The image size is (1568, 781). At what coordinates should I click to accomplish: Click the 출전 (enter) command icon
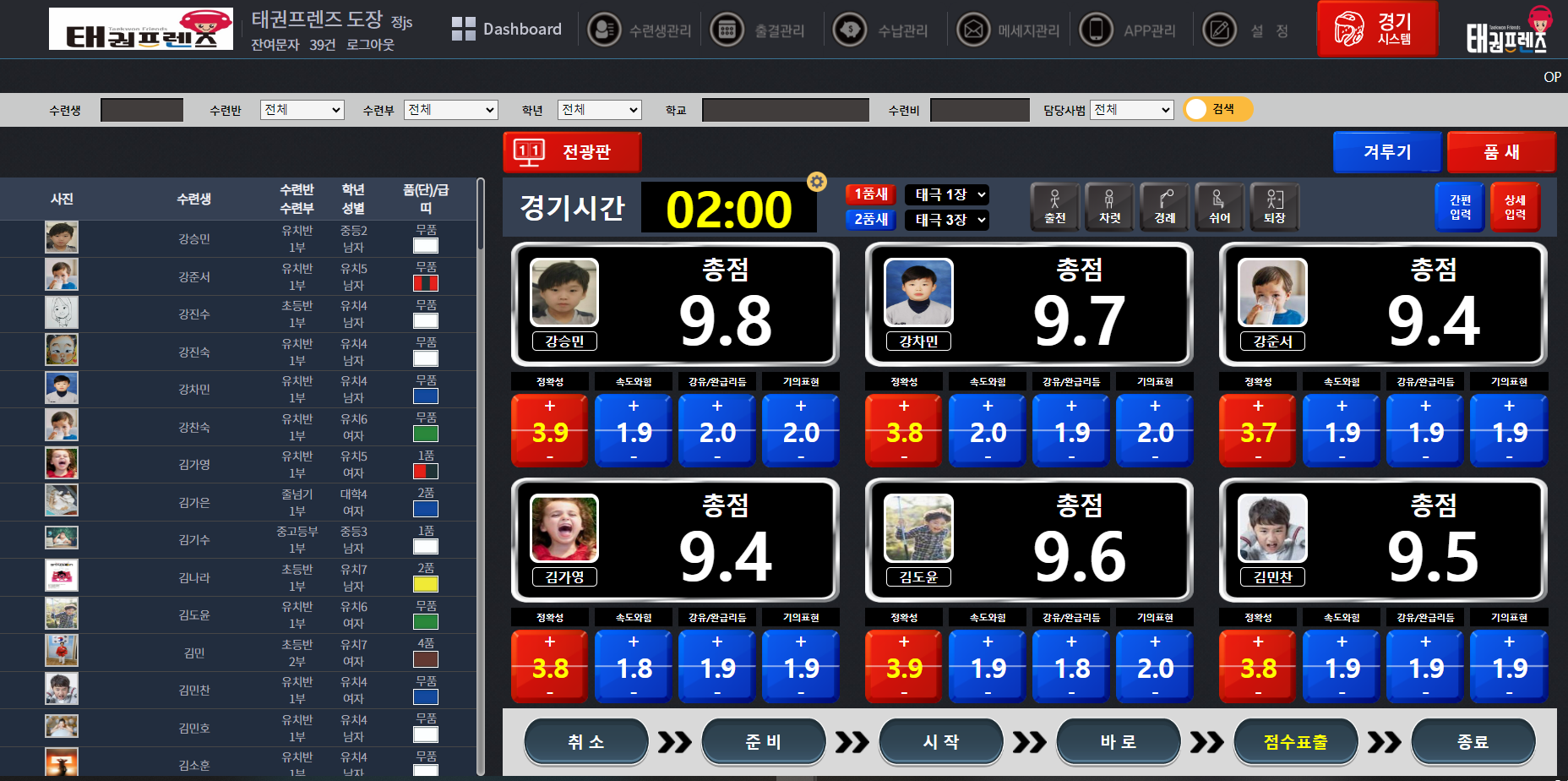pos(1054,206)
